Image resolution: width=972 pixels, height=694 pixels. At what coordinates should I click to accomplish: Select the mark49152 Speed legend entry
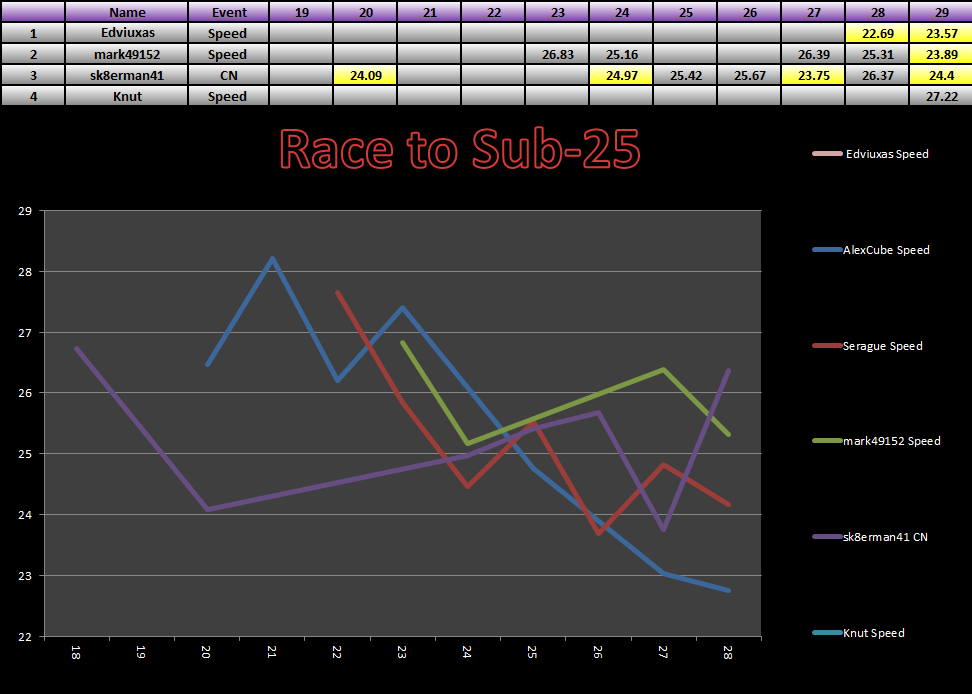tap(876, 441)
